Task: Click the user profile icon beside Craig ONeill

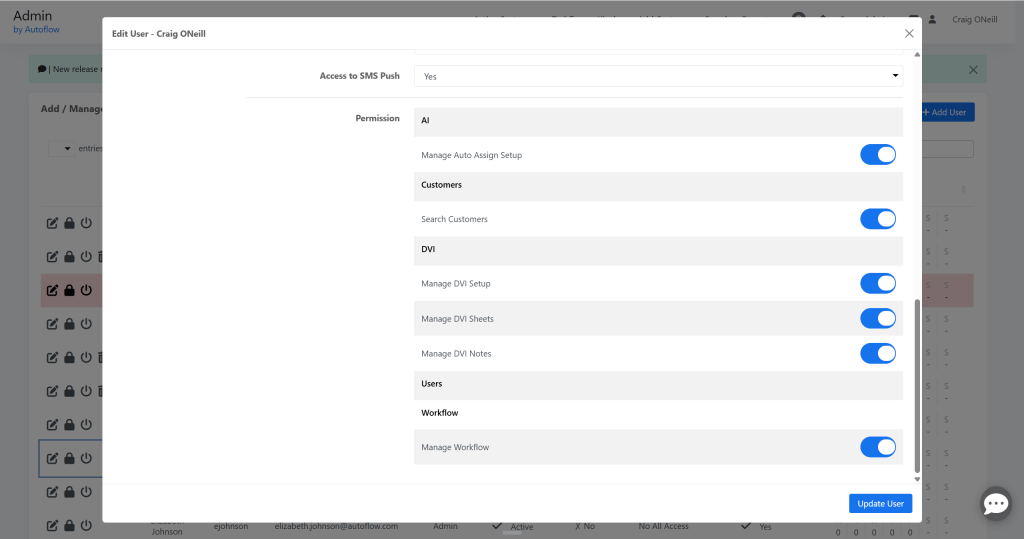Action: pos(933,19)
